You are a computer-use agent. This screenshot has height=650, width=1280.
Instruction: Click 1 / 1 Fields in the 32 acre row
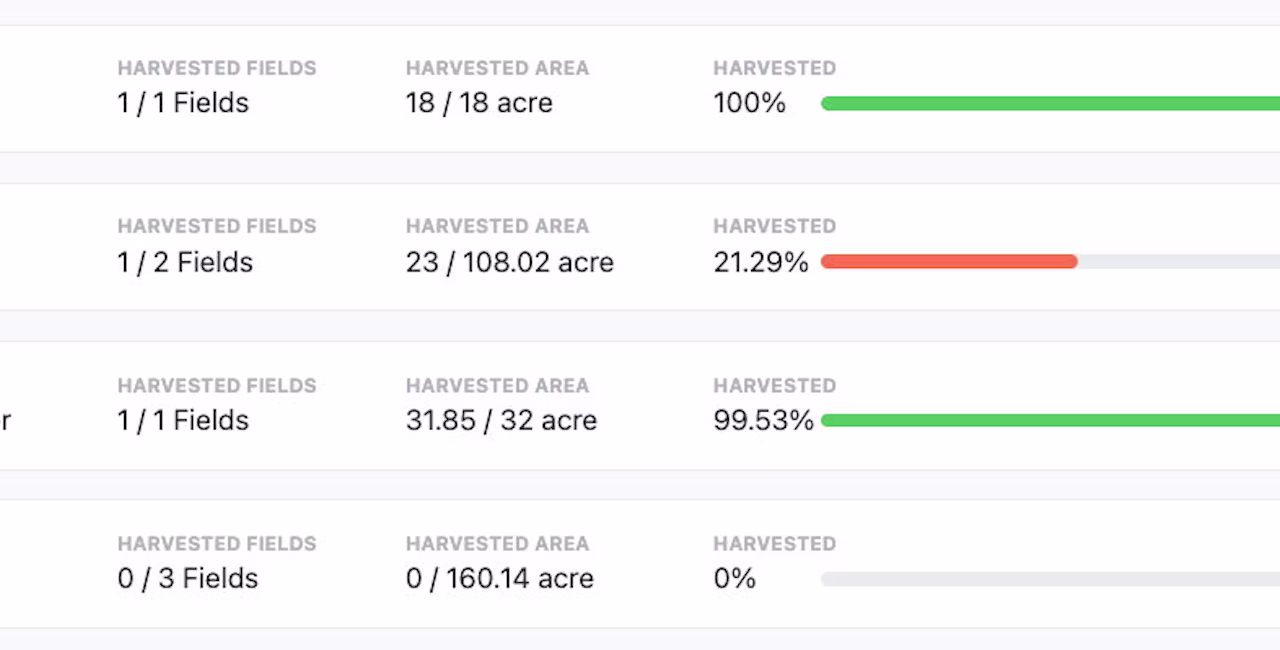coord(183,420)
